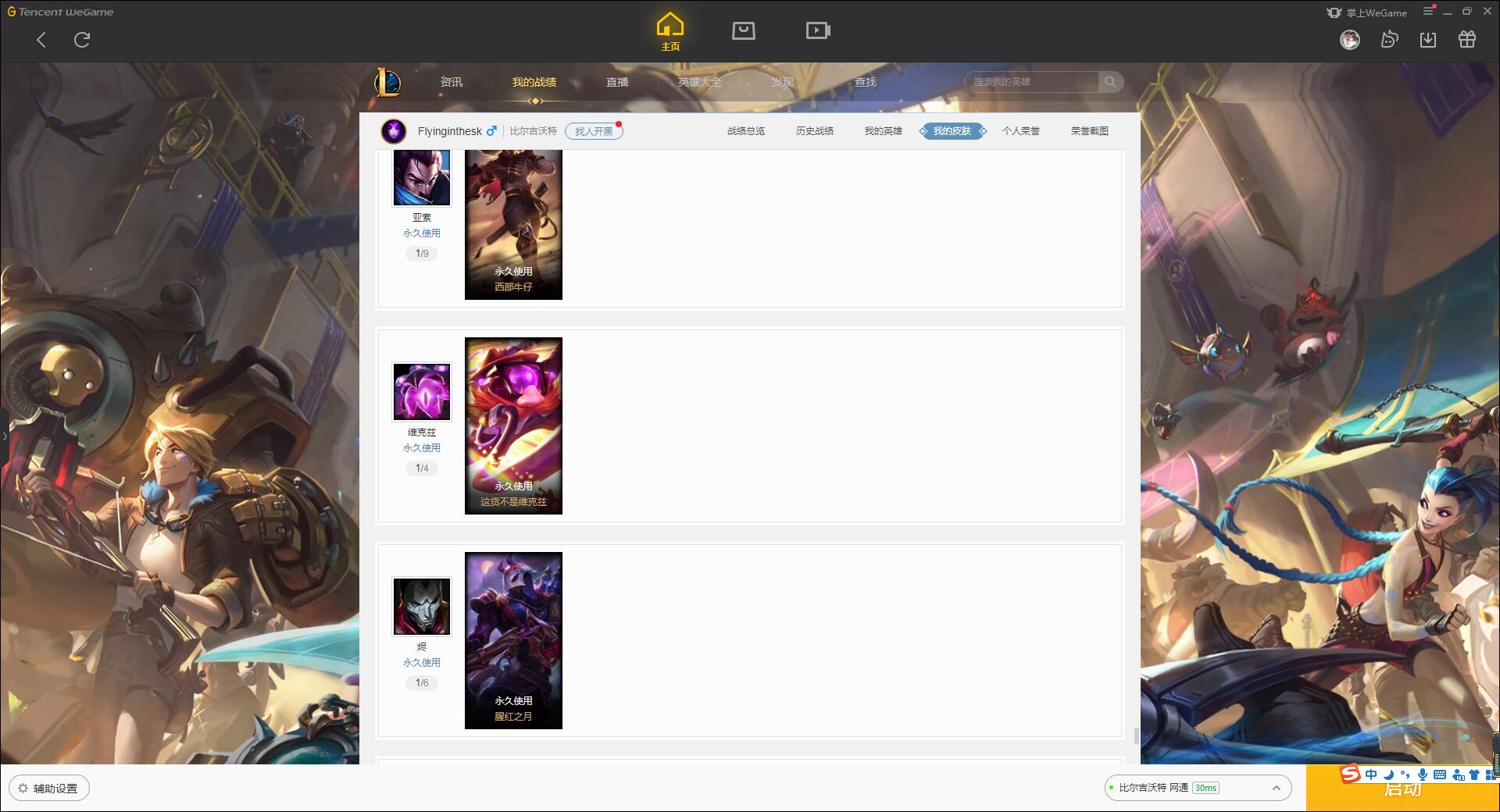Viewport: 1500px width, 812px height.
Task: Click the 比尔吉沃特 server label
Action: 534,131
